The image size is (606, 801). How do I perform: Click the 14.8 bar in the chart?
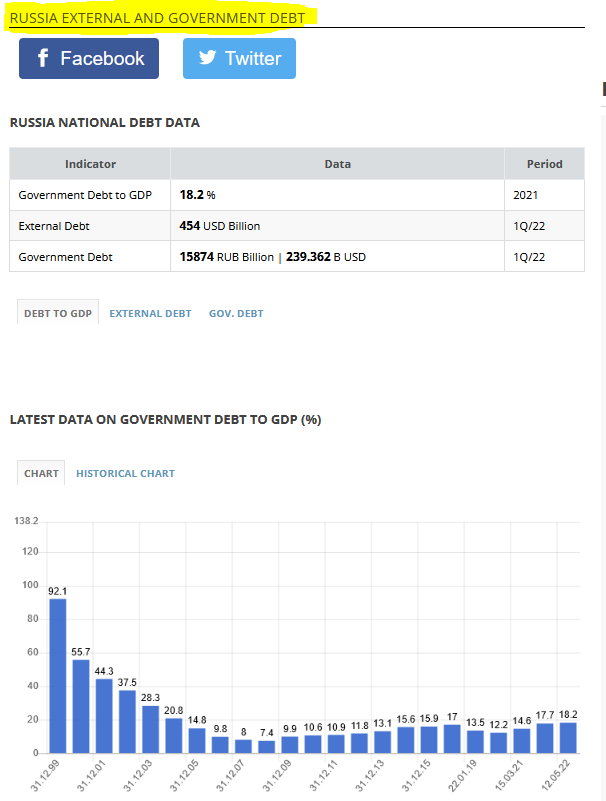(197, 740)
